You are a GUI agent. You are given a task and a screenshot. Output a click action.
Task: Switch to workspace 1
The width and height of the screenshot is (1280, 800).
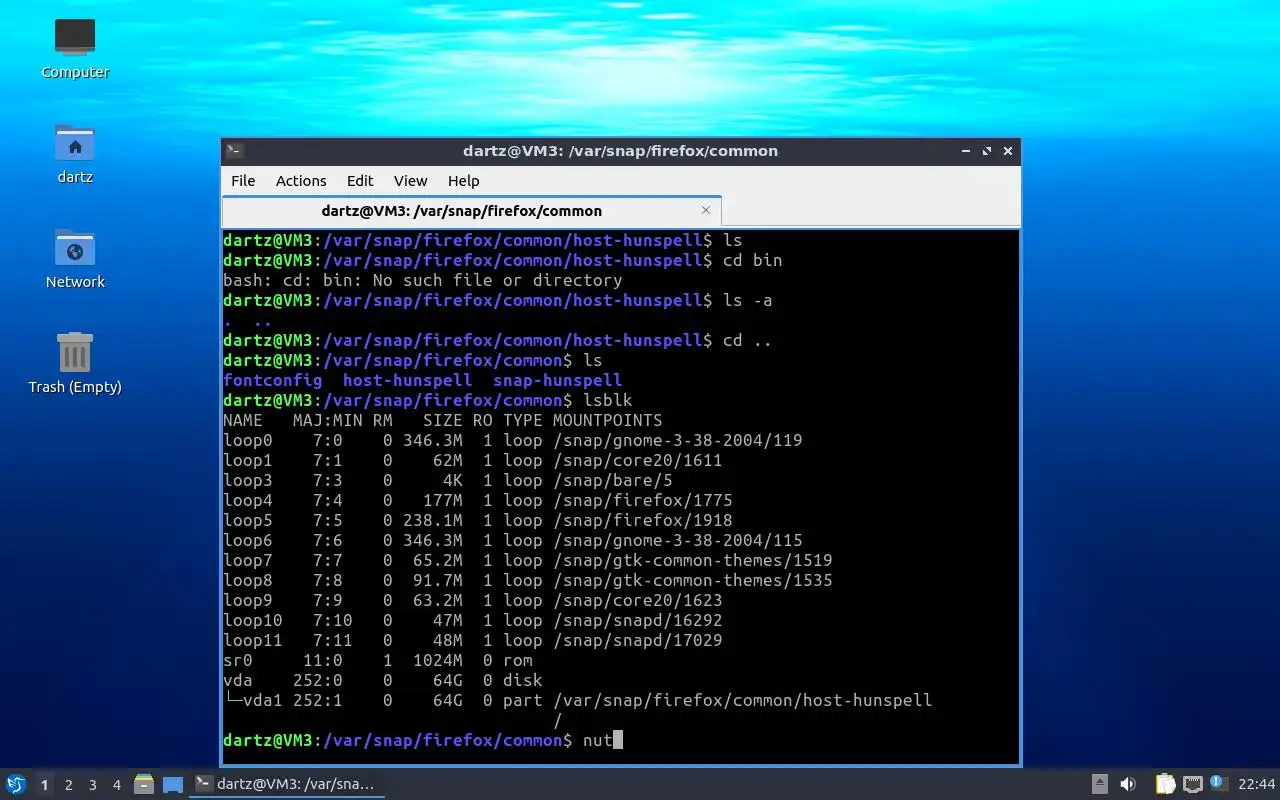[x=44, y=785]
